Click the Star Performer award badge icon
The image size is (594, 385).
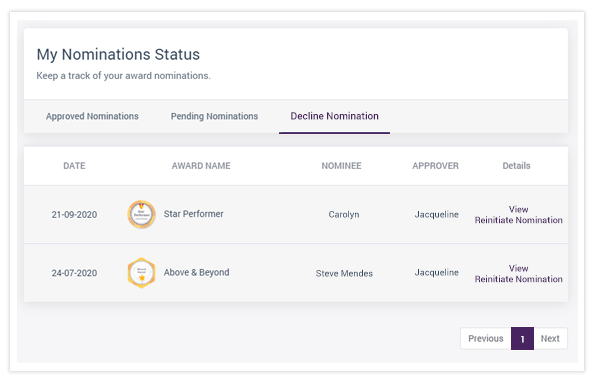click(x=141, y=214)
